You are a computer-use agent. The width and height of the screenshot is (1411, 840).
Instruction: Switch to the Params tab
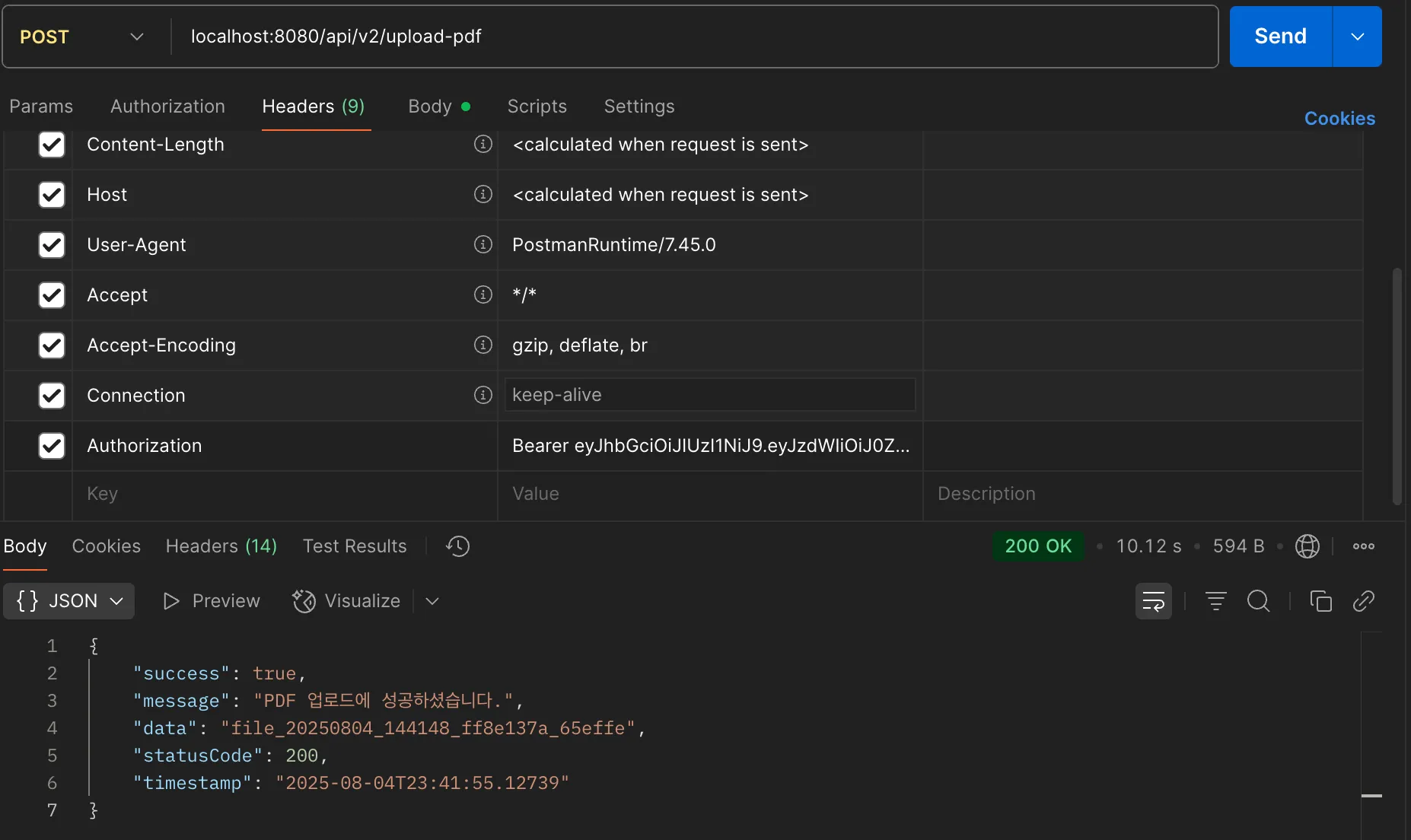(x=41, y=107)
